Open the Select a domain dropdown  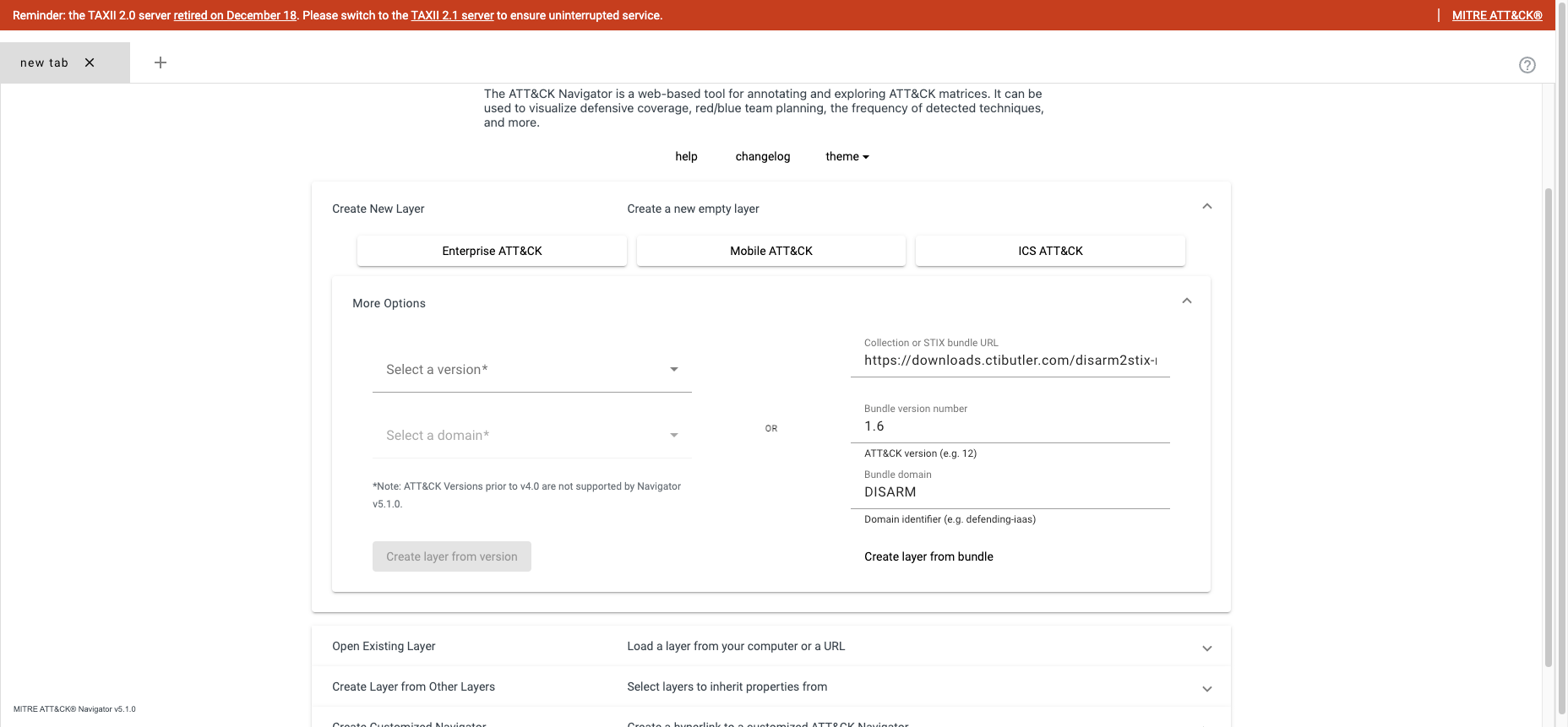click(x=531, y=436)
